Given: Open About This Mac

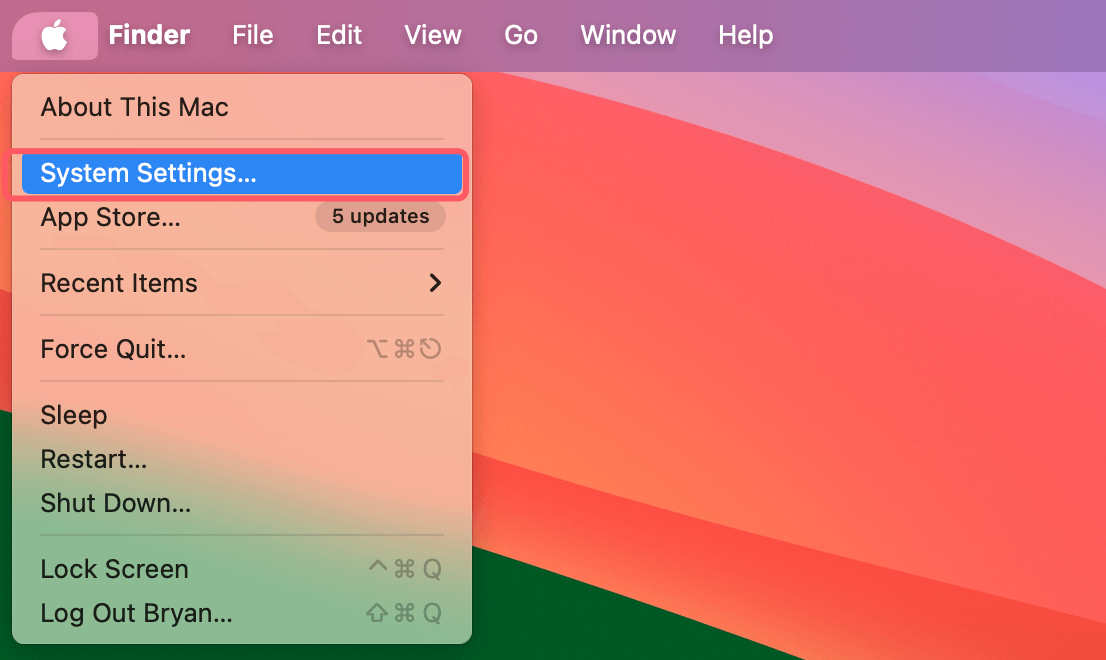Looking at the screenshot, I should [x=134, y=107].
